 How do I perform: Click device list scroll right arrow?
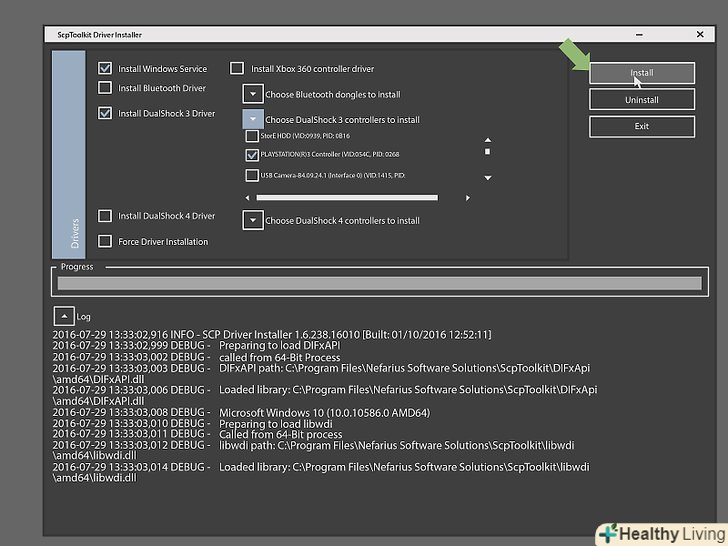[468, 198]
